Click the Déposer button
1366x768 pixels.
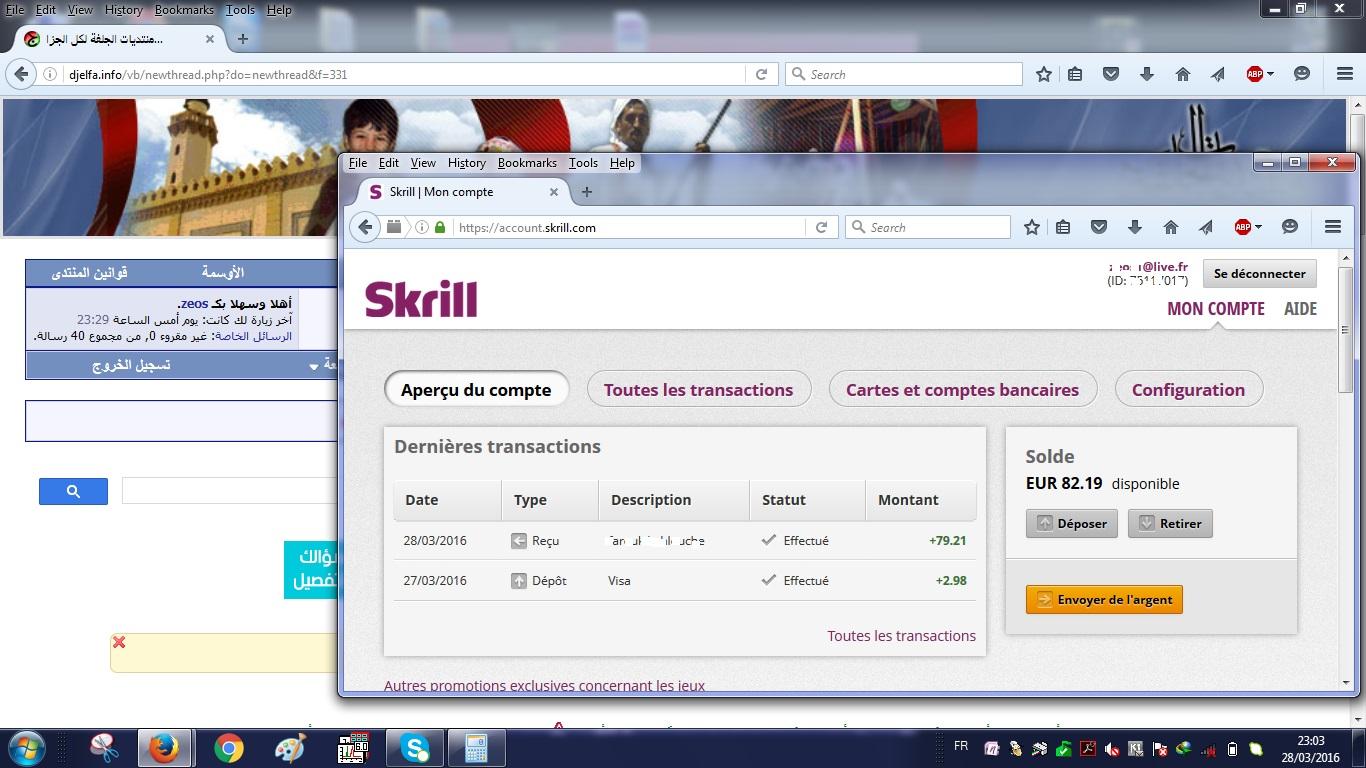tap(1072, 523)
